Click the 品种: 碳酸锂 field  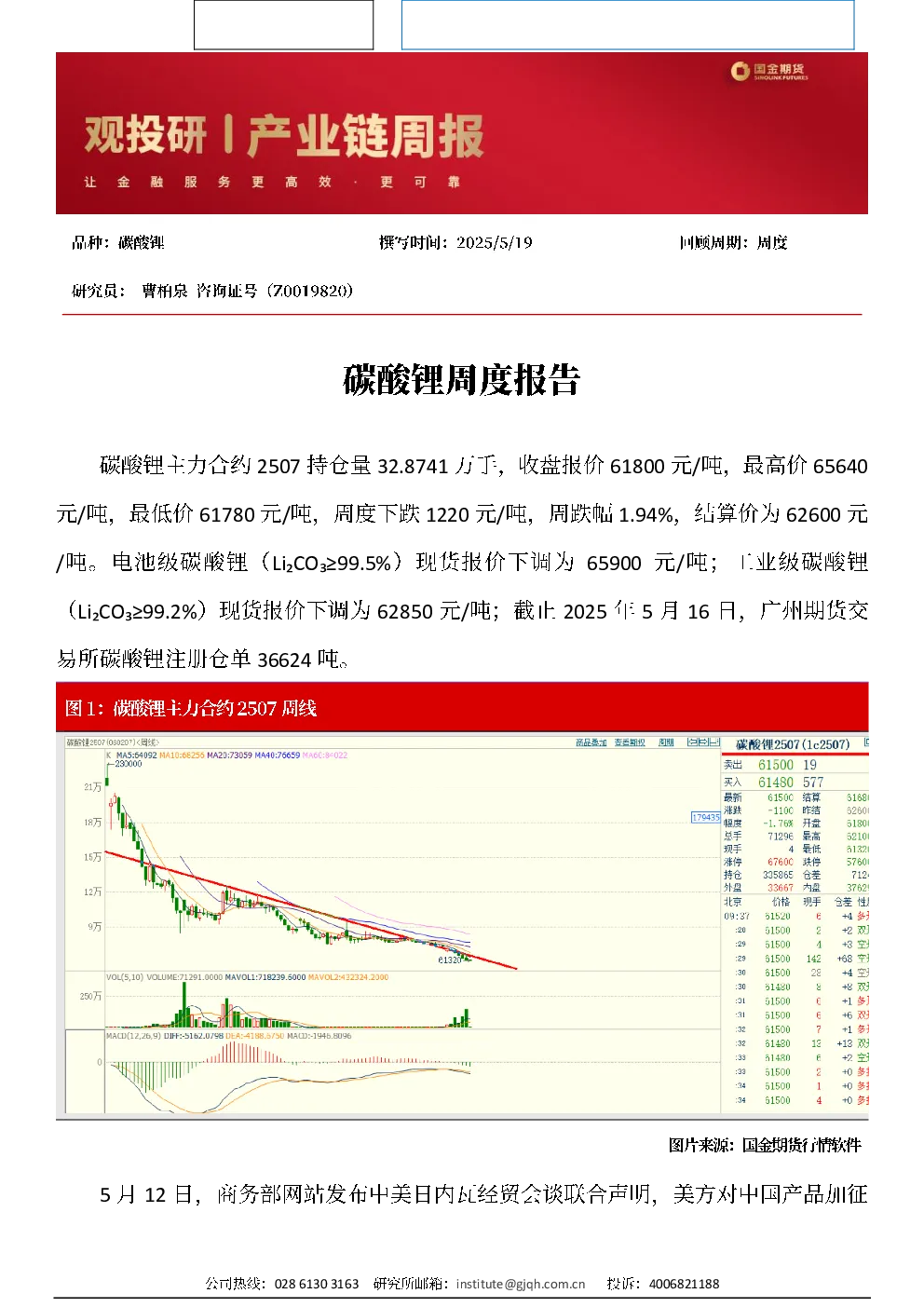point(118,243)
